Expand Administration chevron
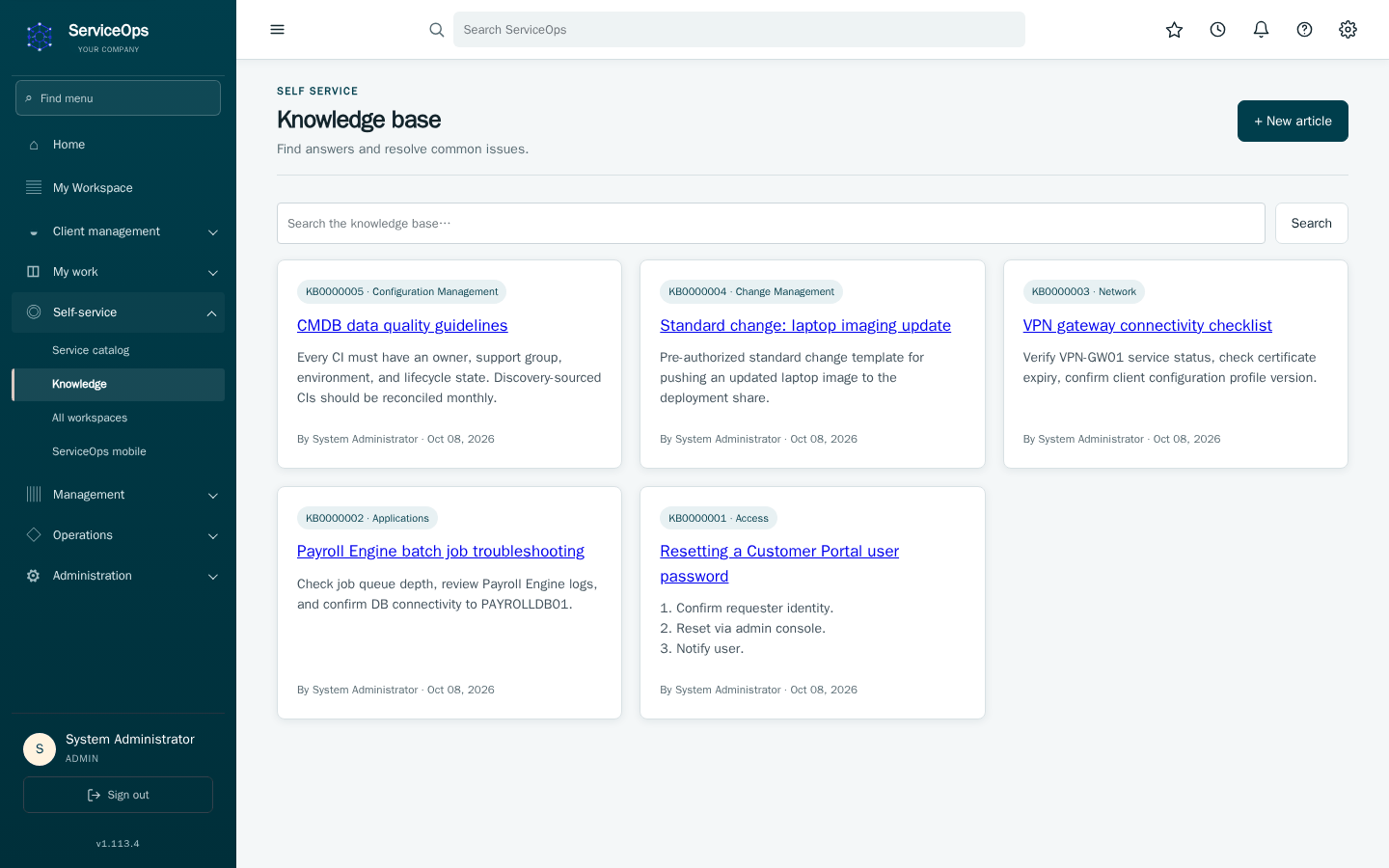Screen dimensions: 1389x868 [213, 577]
